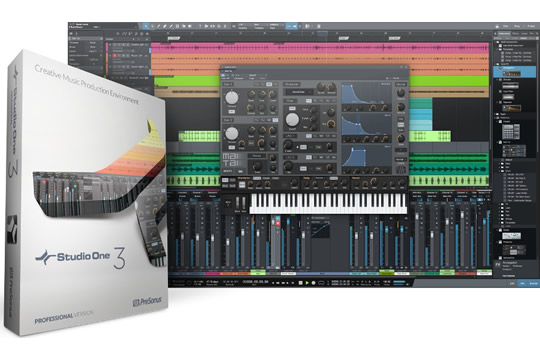This screenshot has width=540, height=360.
Task: Click the Osc 2 large white knob in Mai Tai
Action: click(x=231, y=133)
